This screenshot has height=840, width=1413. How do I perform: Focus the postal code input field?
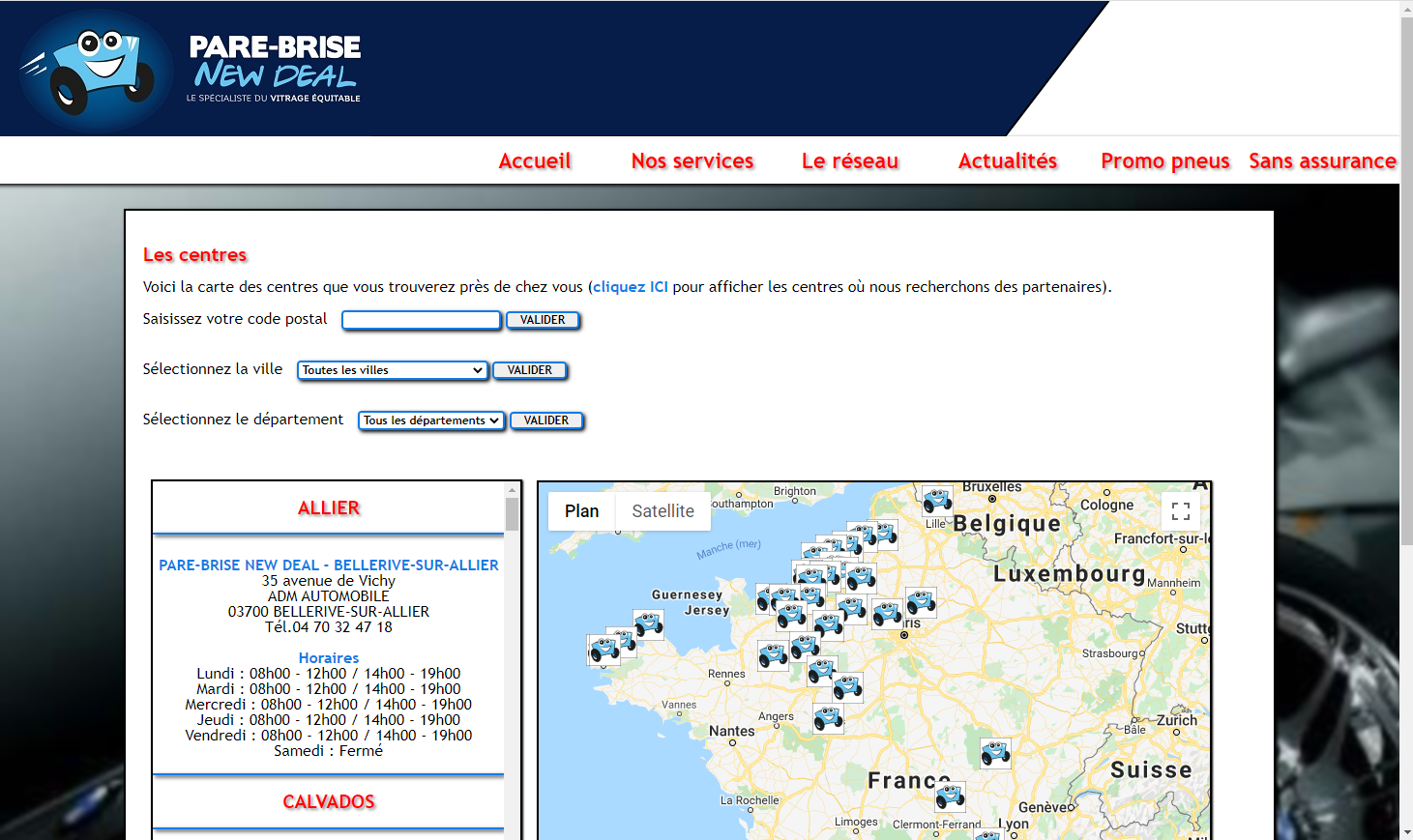tap(421, 320)
